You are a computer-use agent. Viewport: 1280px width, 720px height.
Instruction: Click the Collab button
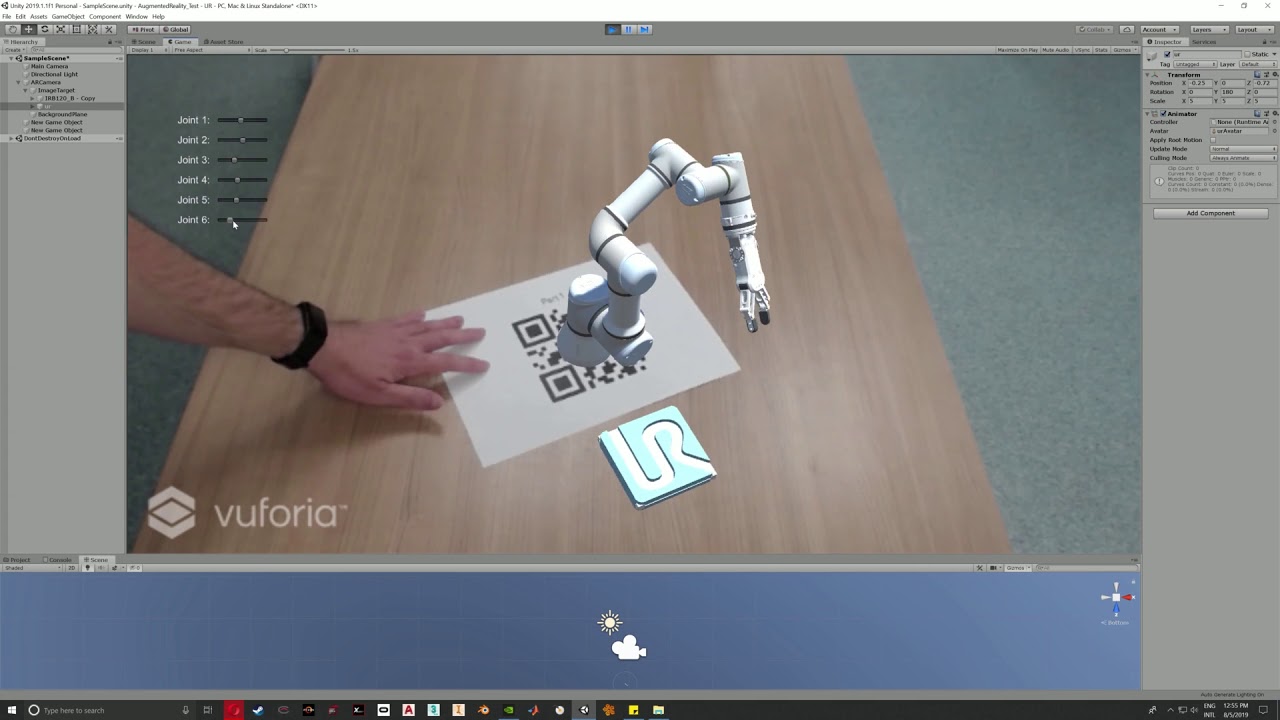1095,29
